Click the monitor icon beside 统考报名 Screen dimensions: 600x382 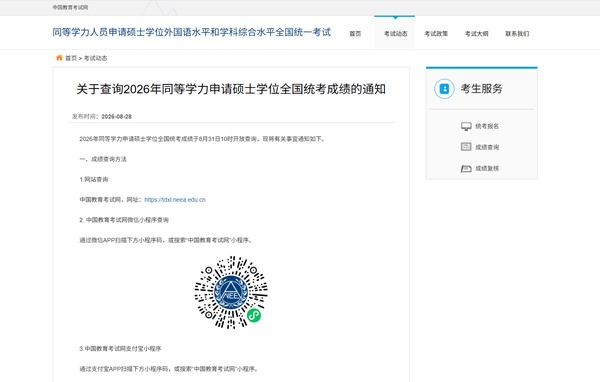pyautogui.click(x=466, y=126)
